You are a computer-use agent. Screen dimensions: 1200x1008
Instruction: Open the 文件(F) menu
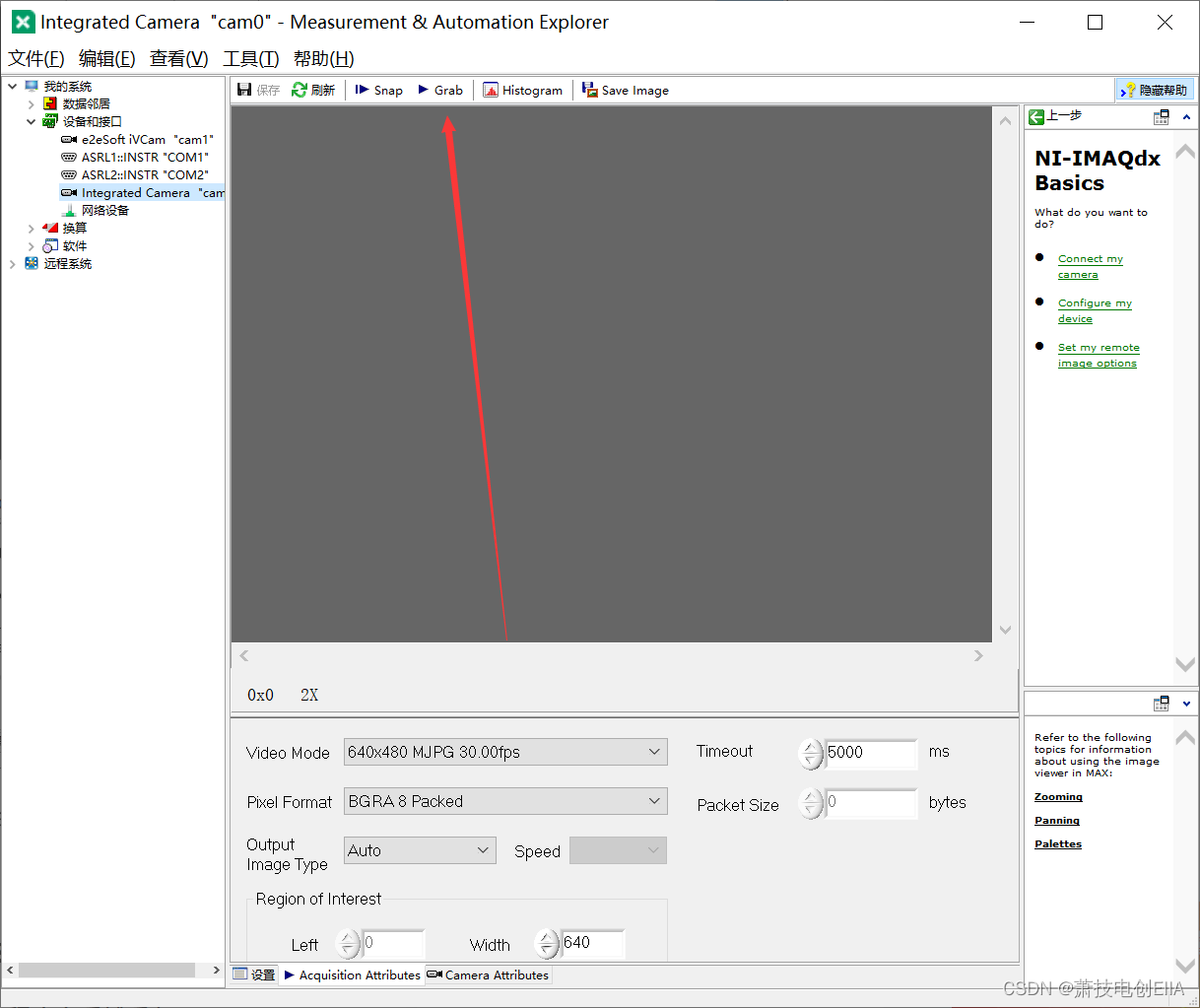(x=36, y=59)
